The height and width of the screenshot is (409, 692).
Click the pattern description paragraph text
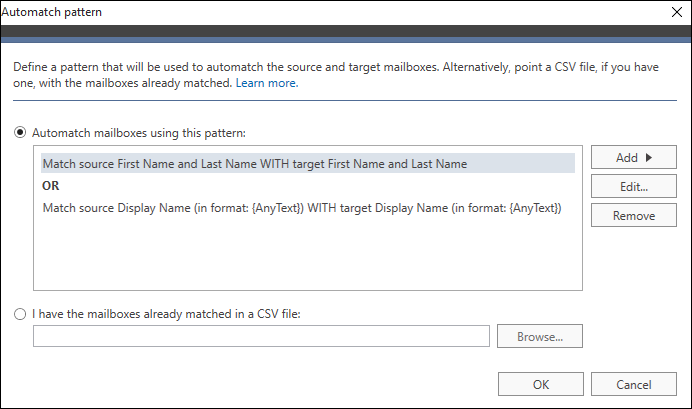pos(336,75)
